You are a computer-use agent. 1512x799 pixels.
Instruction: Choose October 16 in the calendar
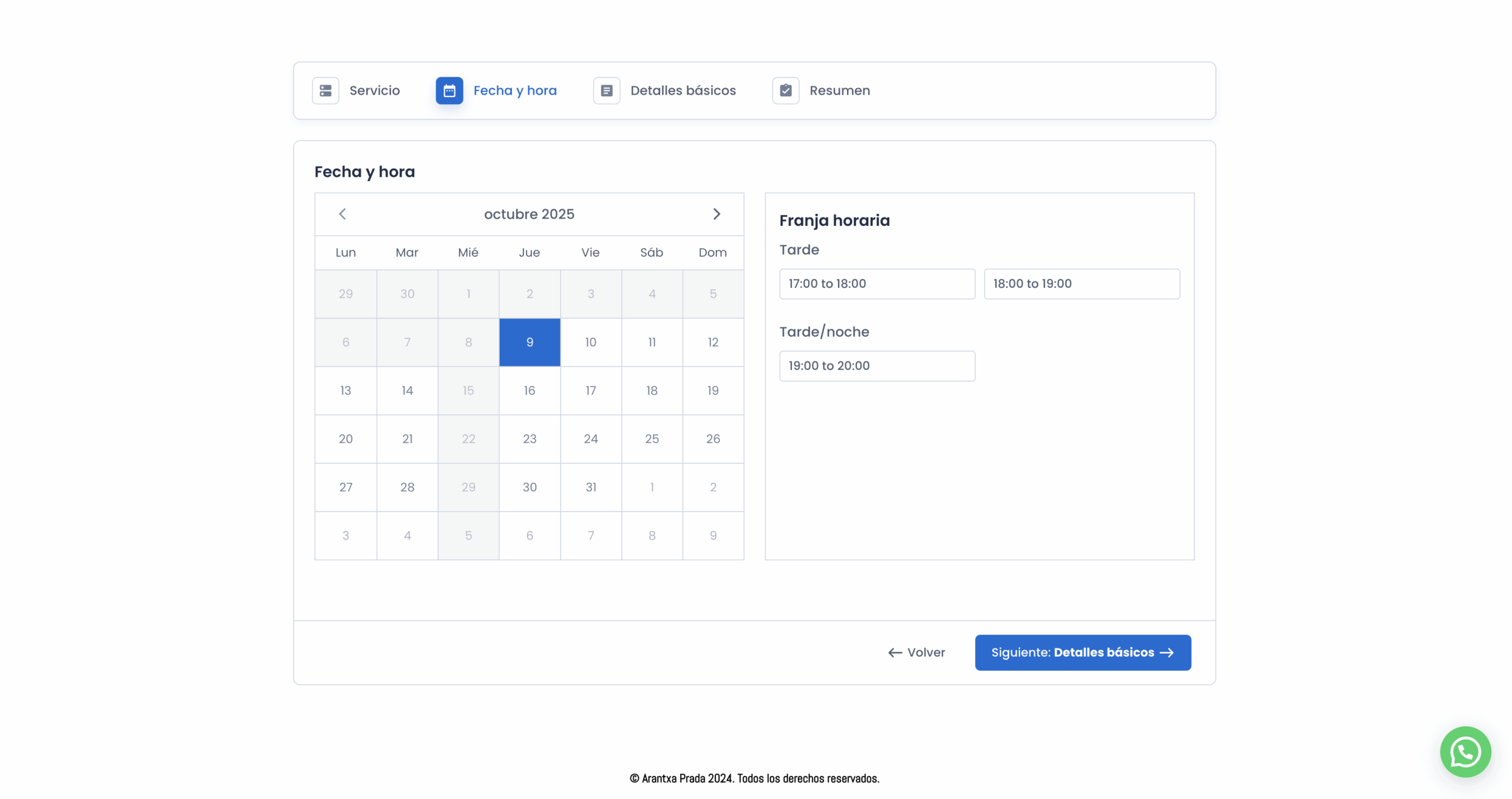point(529,391)
